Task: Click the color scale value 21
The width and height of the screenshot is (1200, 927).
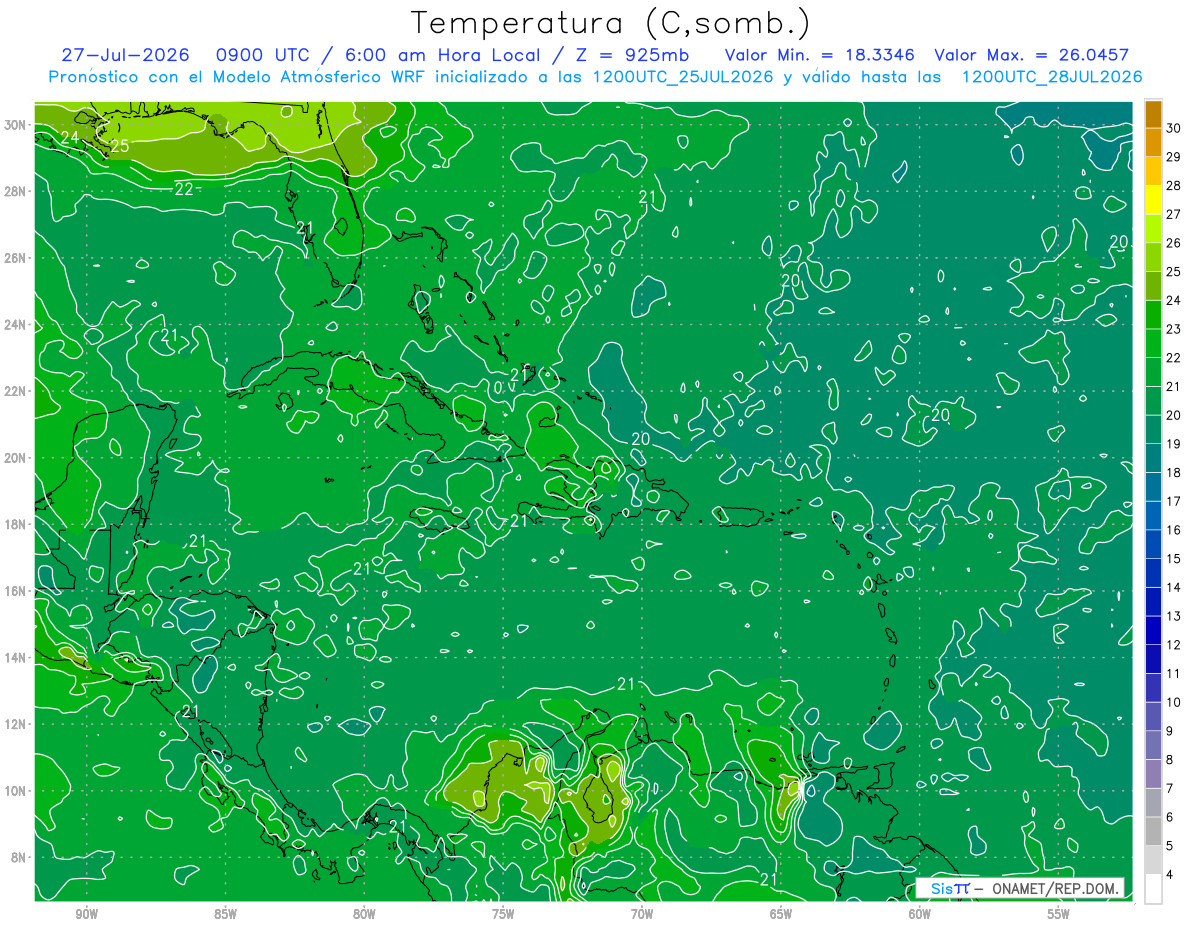Action: pos(1174,386)
